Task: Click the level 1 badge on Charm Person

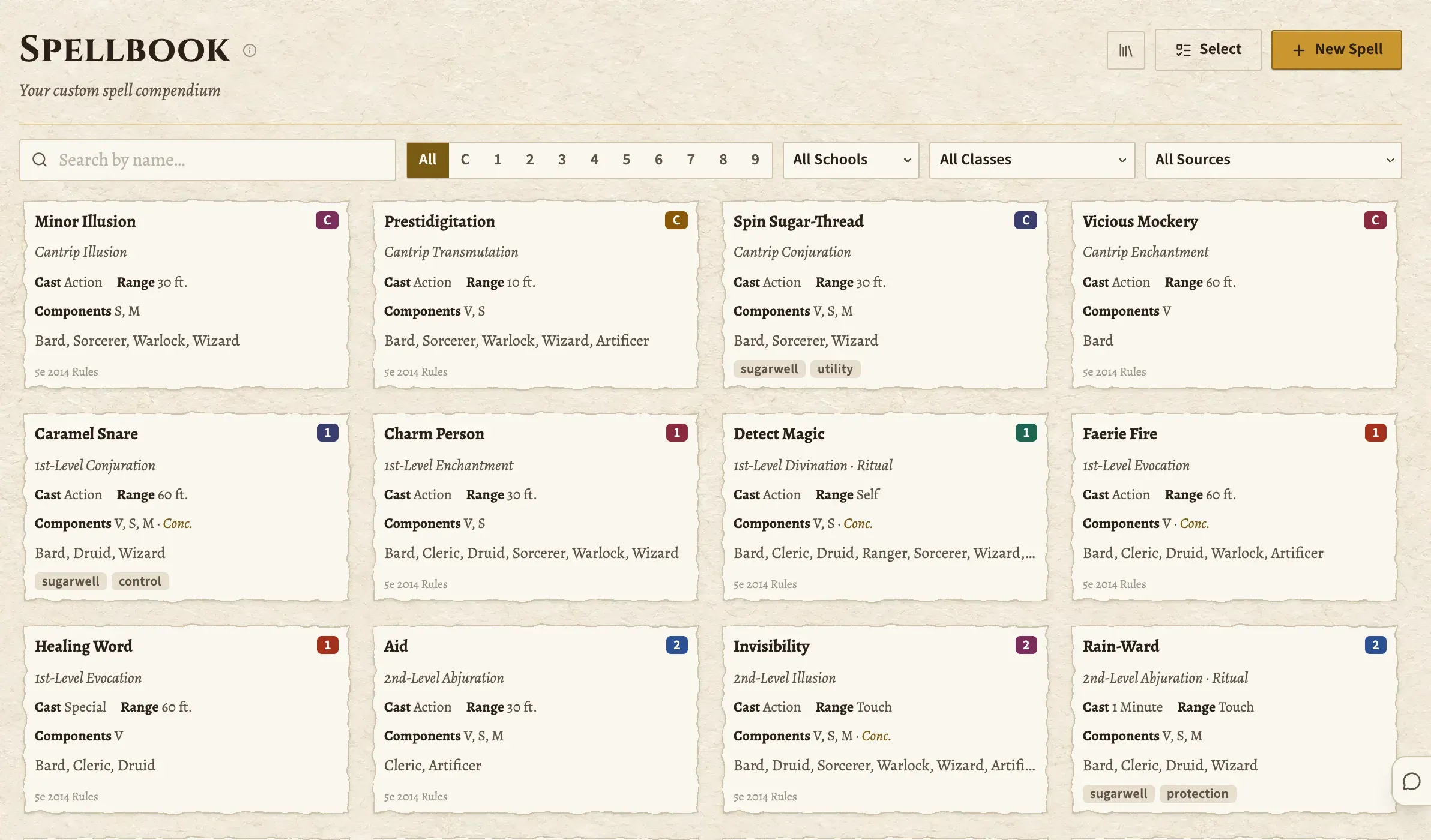Action: click(x=677, y=433)
